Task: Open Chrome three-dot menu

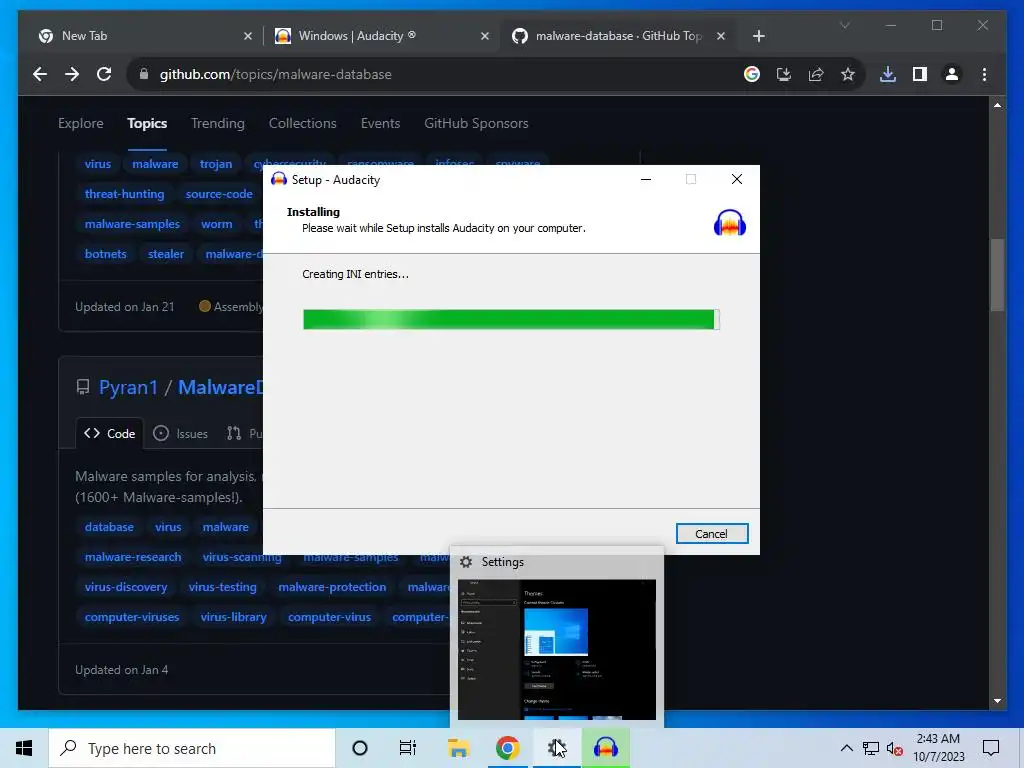Action: tap(984, 74)
